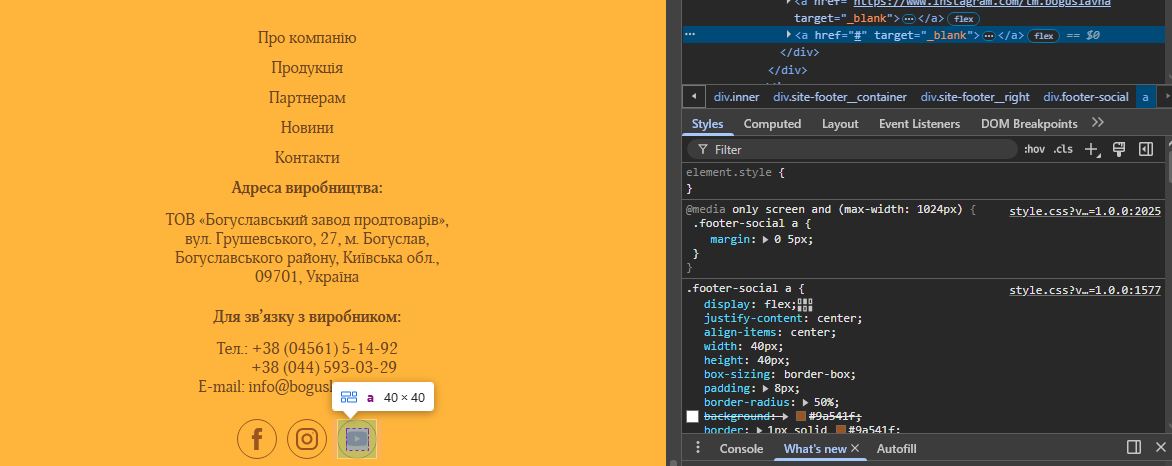This screenshot has height=466, width=1172.
Task: Toggle the rendering emulations paintbrush icon
Action: (1119, 149)
